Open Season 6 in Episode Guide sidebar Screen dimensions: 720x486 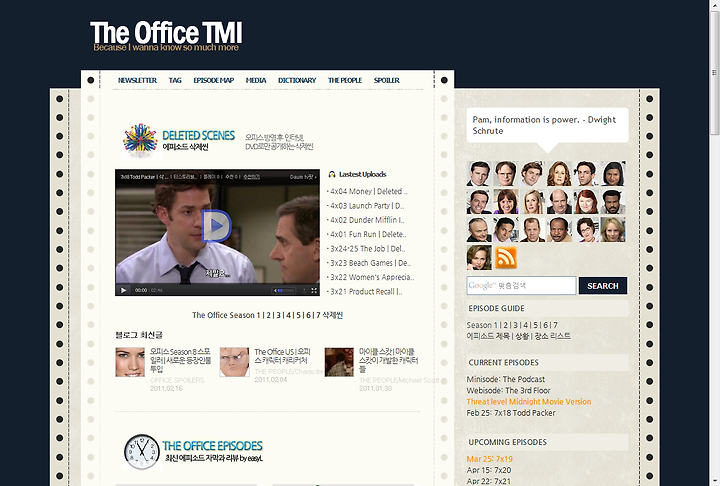[546, 325]
